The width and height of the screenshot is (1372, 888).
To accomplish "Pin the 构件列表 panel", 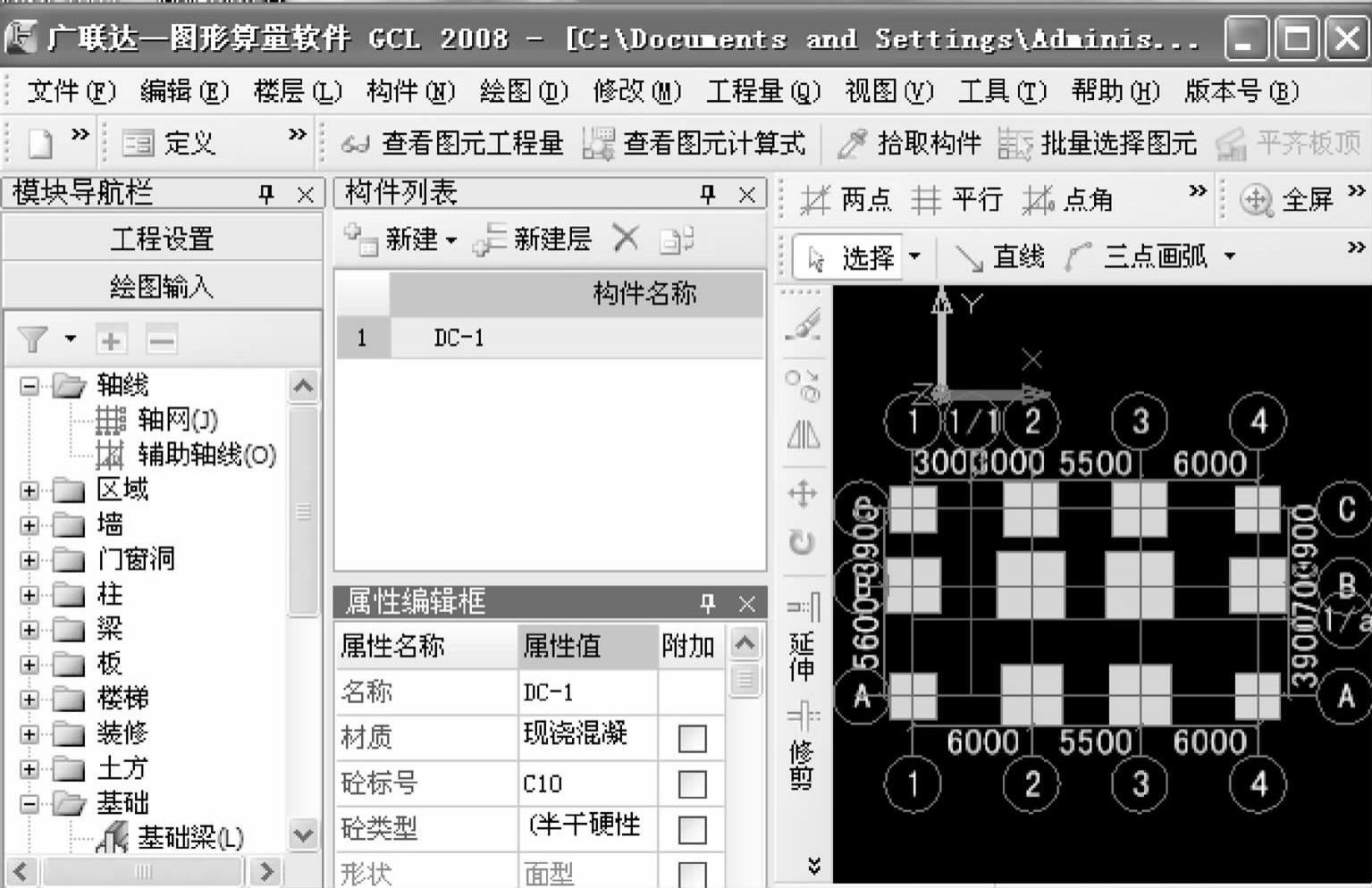I will coord(708,194).
